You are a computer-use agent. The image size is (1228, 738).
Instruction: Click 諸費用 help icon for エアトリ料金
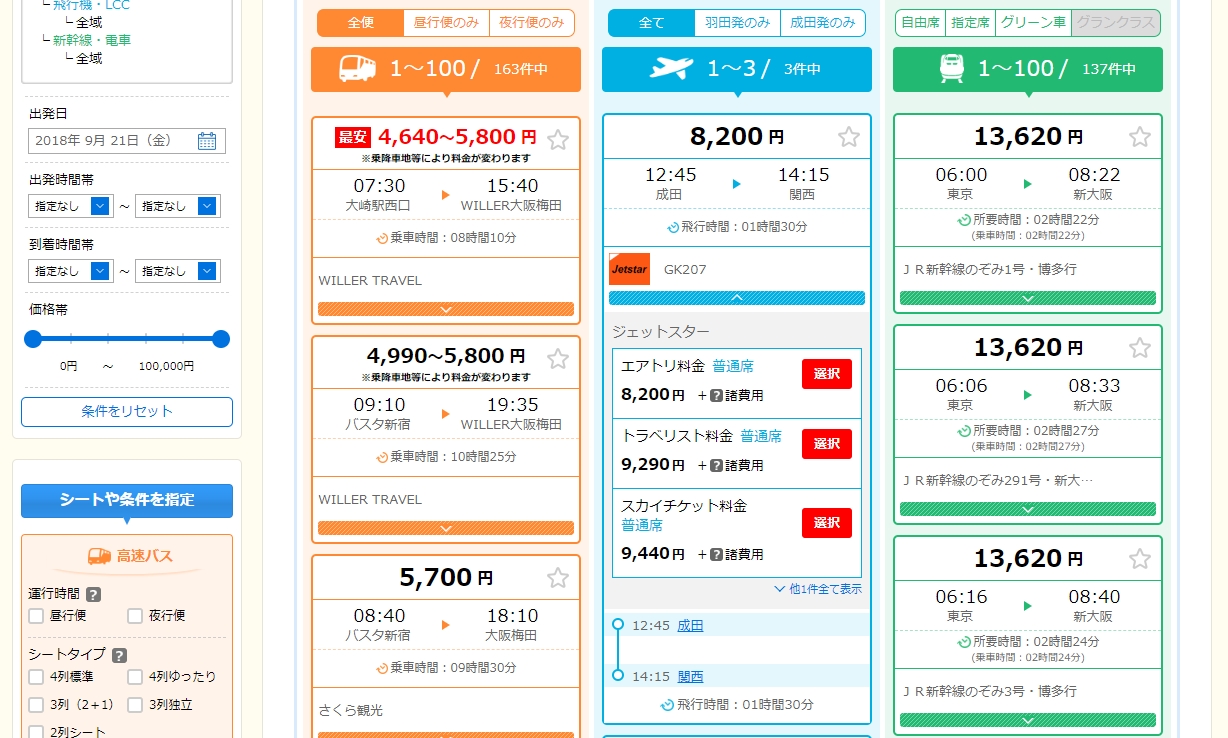pos(716,395)
